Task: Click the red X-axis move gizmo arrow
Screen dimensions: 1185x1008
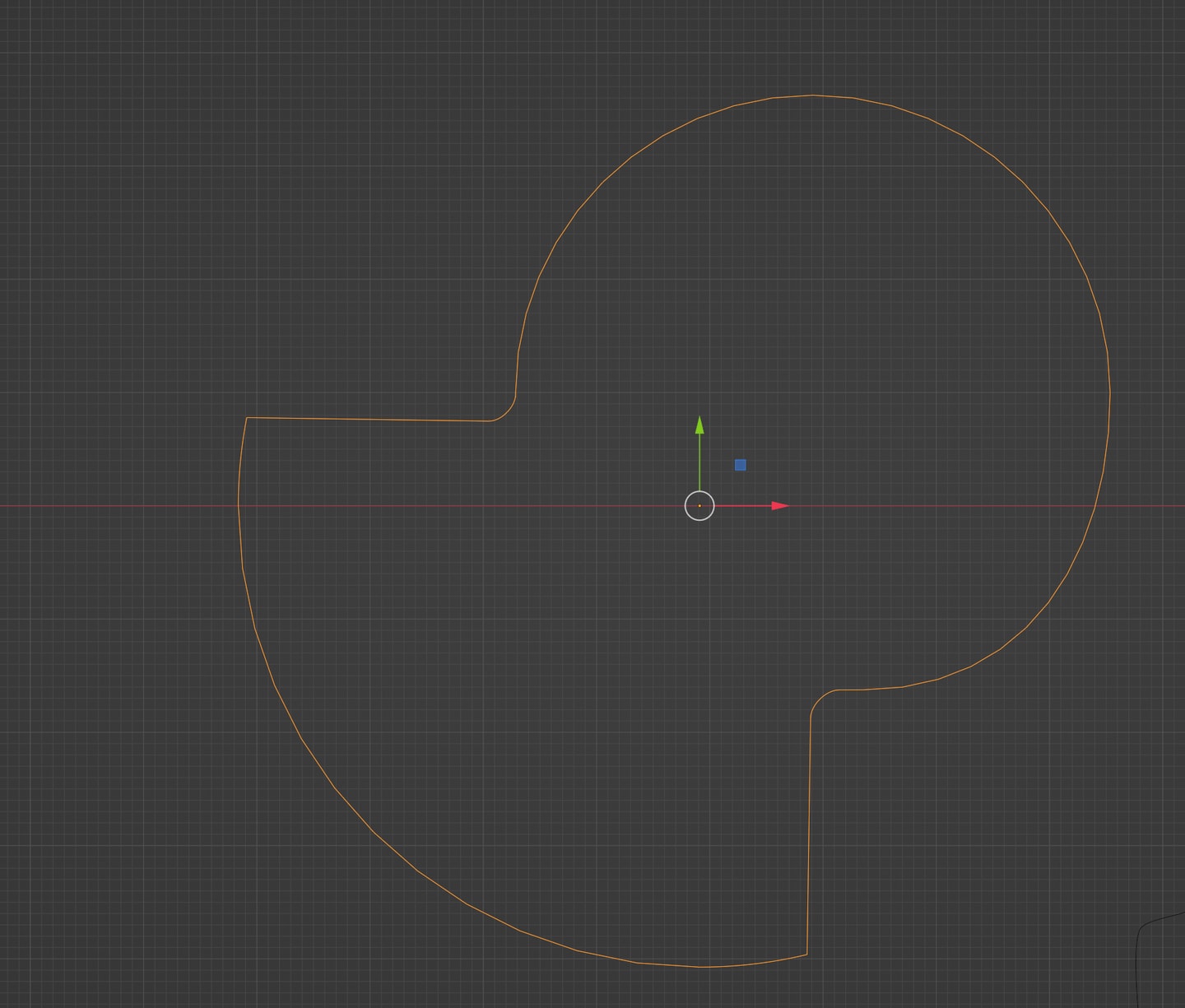Action: 779,505
